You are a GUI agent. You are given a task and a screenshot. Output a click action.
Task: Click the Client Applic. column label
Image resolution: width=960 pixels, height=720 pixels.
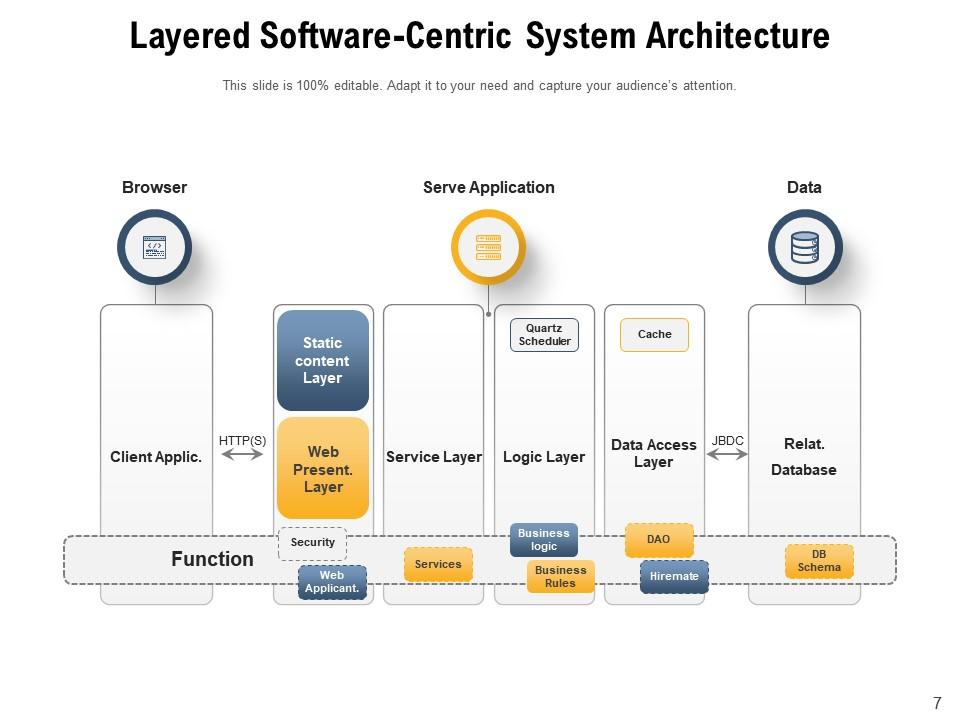coord(156,457)
